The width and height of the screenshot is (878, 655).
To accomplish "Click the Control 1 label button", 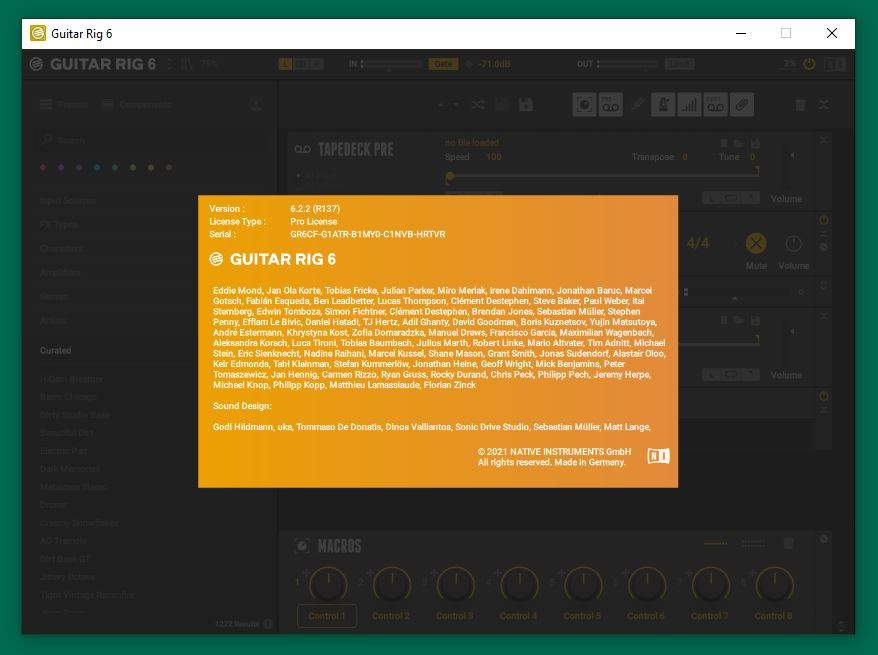I will [x=327, y=616].
